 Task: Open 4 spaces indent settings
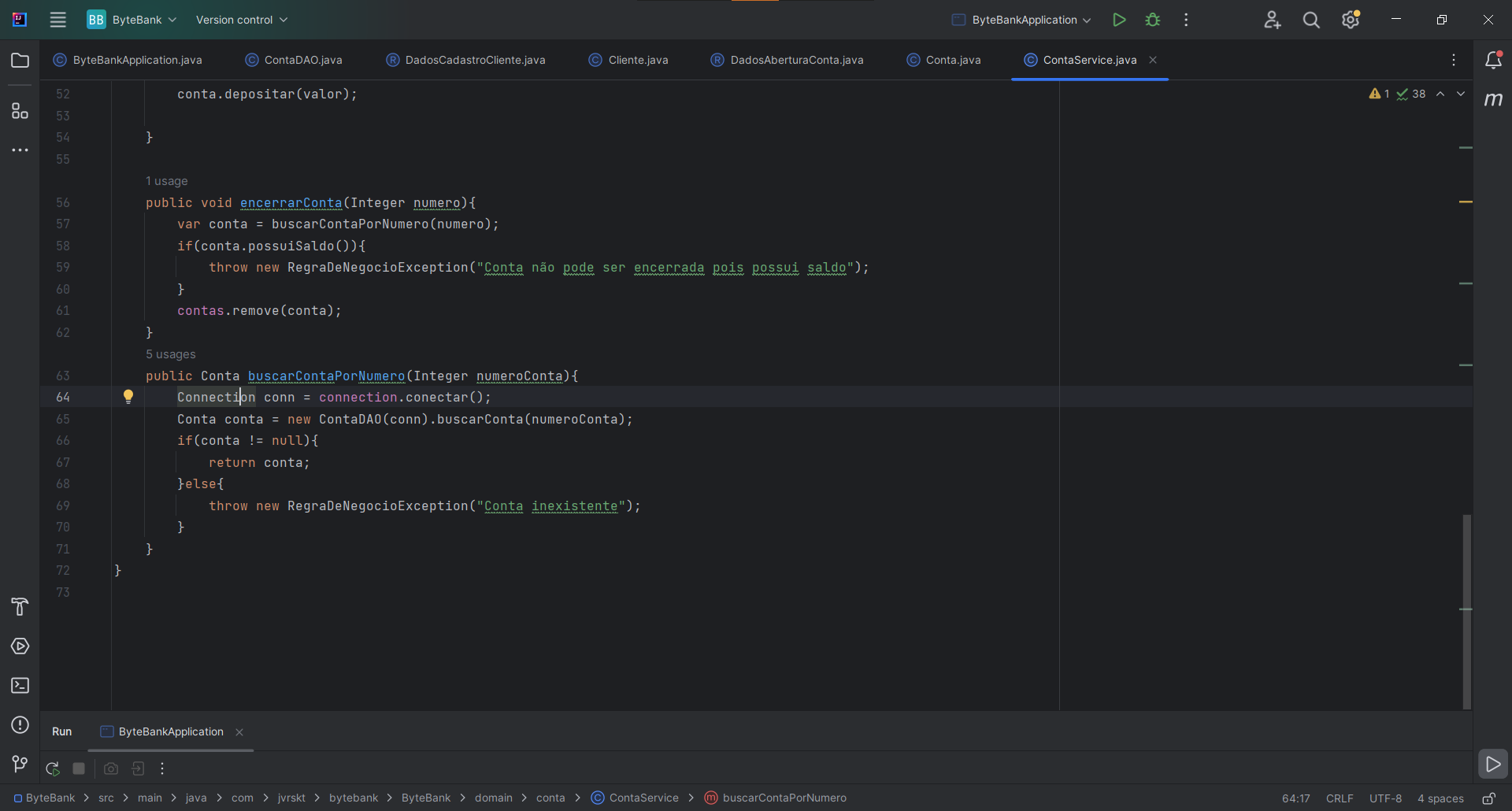click(x=1440, y=798)
